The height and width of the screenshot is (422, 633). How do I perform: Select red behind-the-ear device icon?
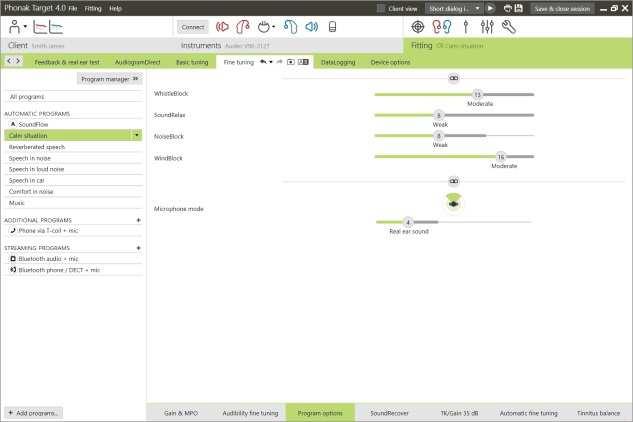243,27
